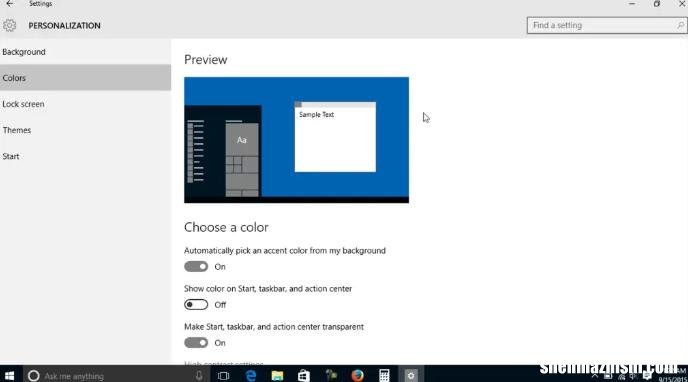
Task: Click the color preview thumbnail image
Action: pyautogui.click(x=297, y=140)
